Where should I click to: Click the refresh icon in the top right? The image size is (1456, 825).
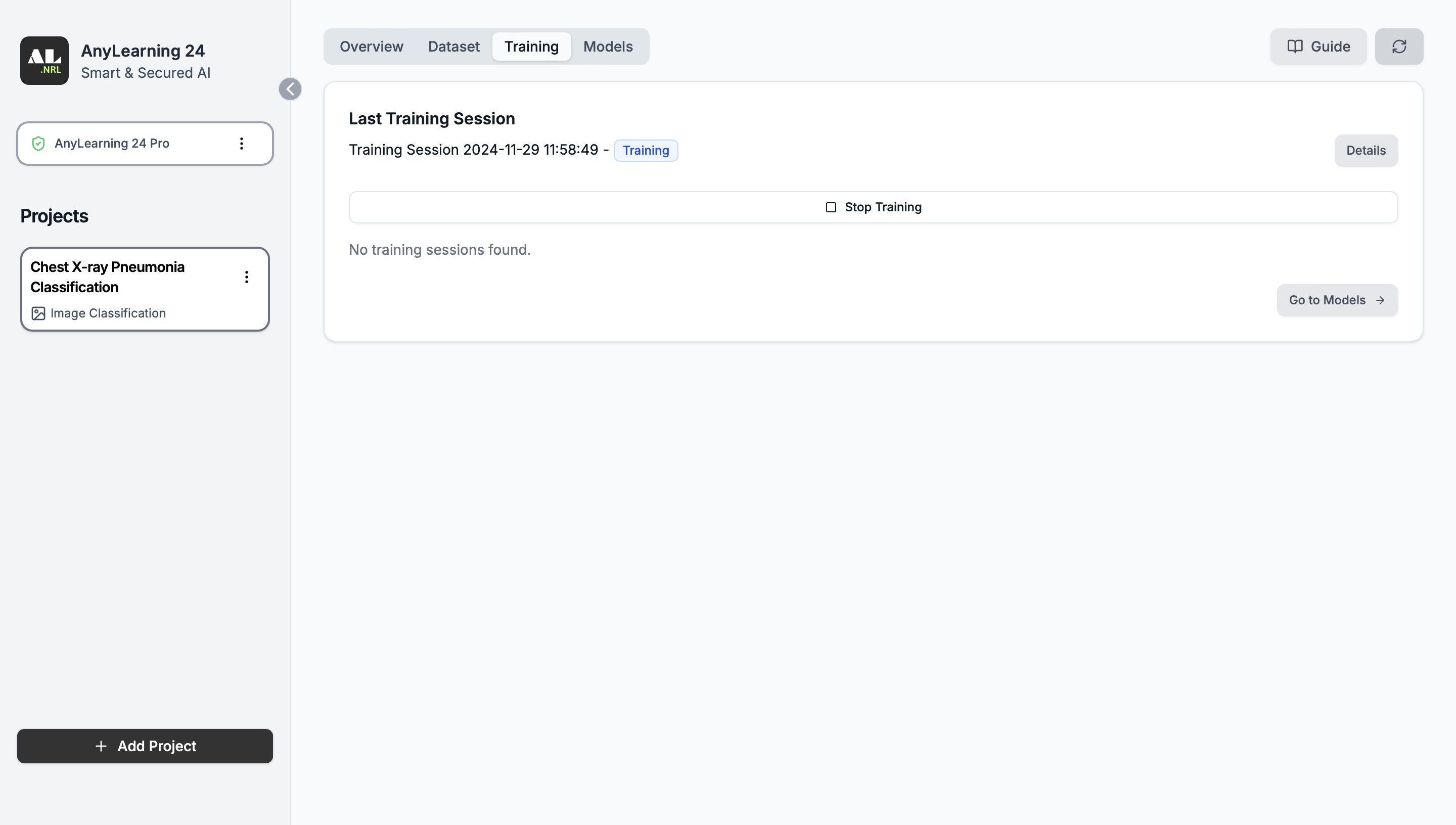pos(1399,47)
